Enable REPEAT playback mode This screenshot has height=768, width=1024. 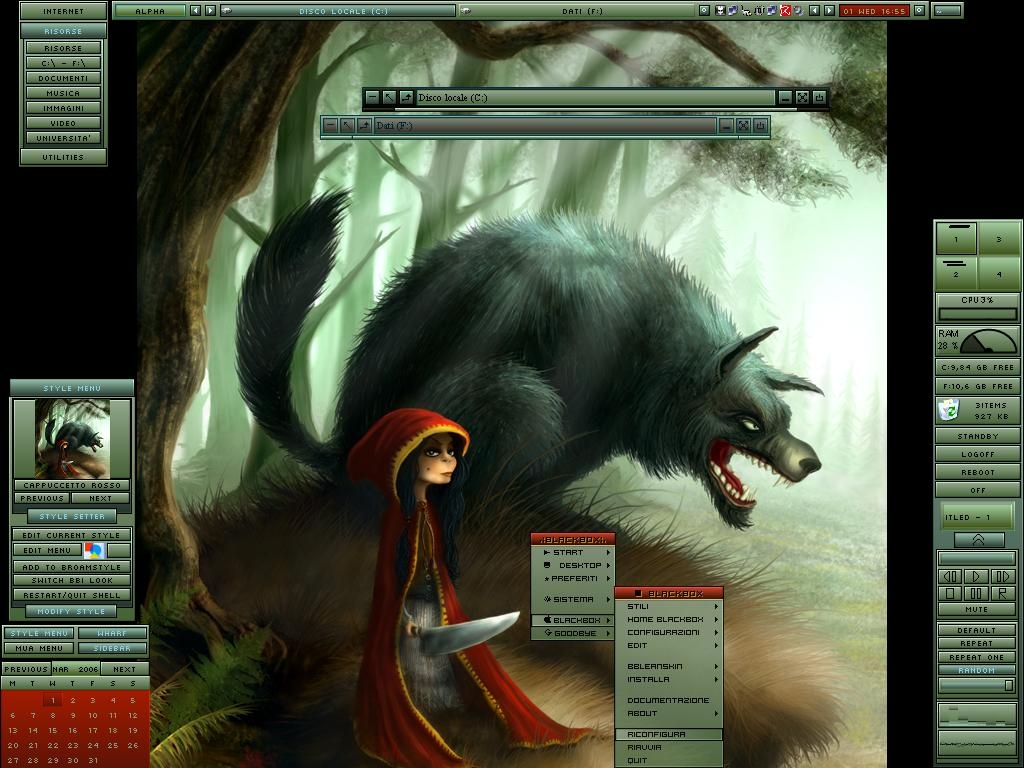tap(977, 643)
